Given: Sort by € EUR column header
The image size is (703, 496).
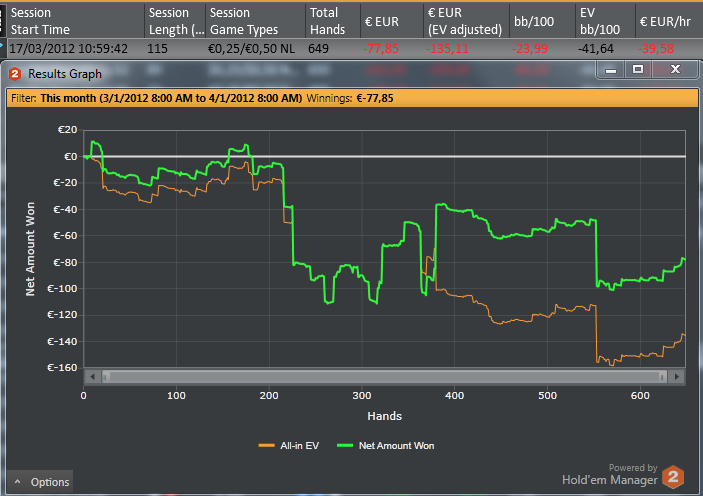Looking at the screenshot, I should pyautogui.click(x=392, y=21).
